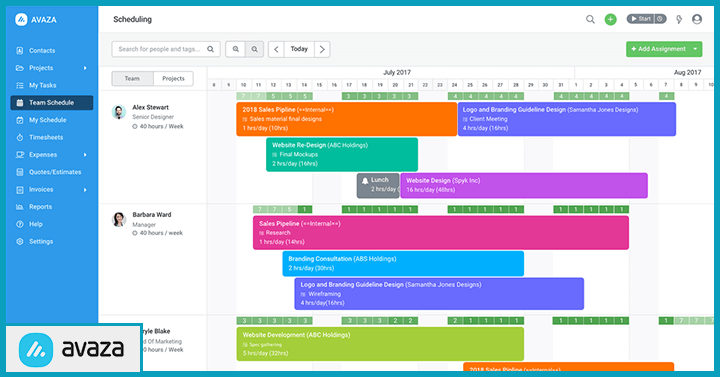
Task: Click the Reports chart icon
Action: point(20,207)
